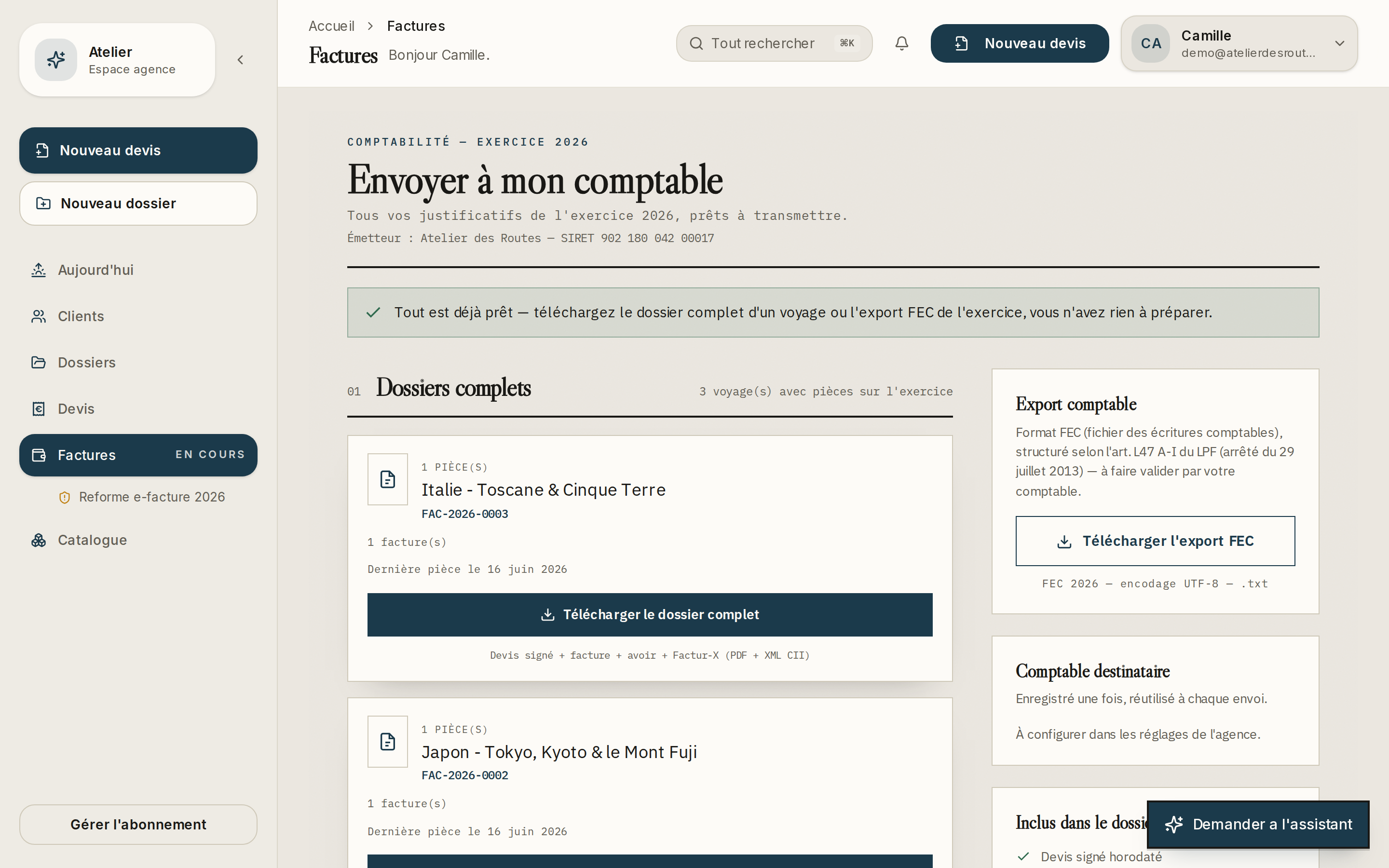Click the ⌘K shortcut badge
1389x868 pixels.
847,43
